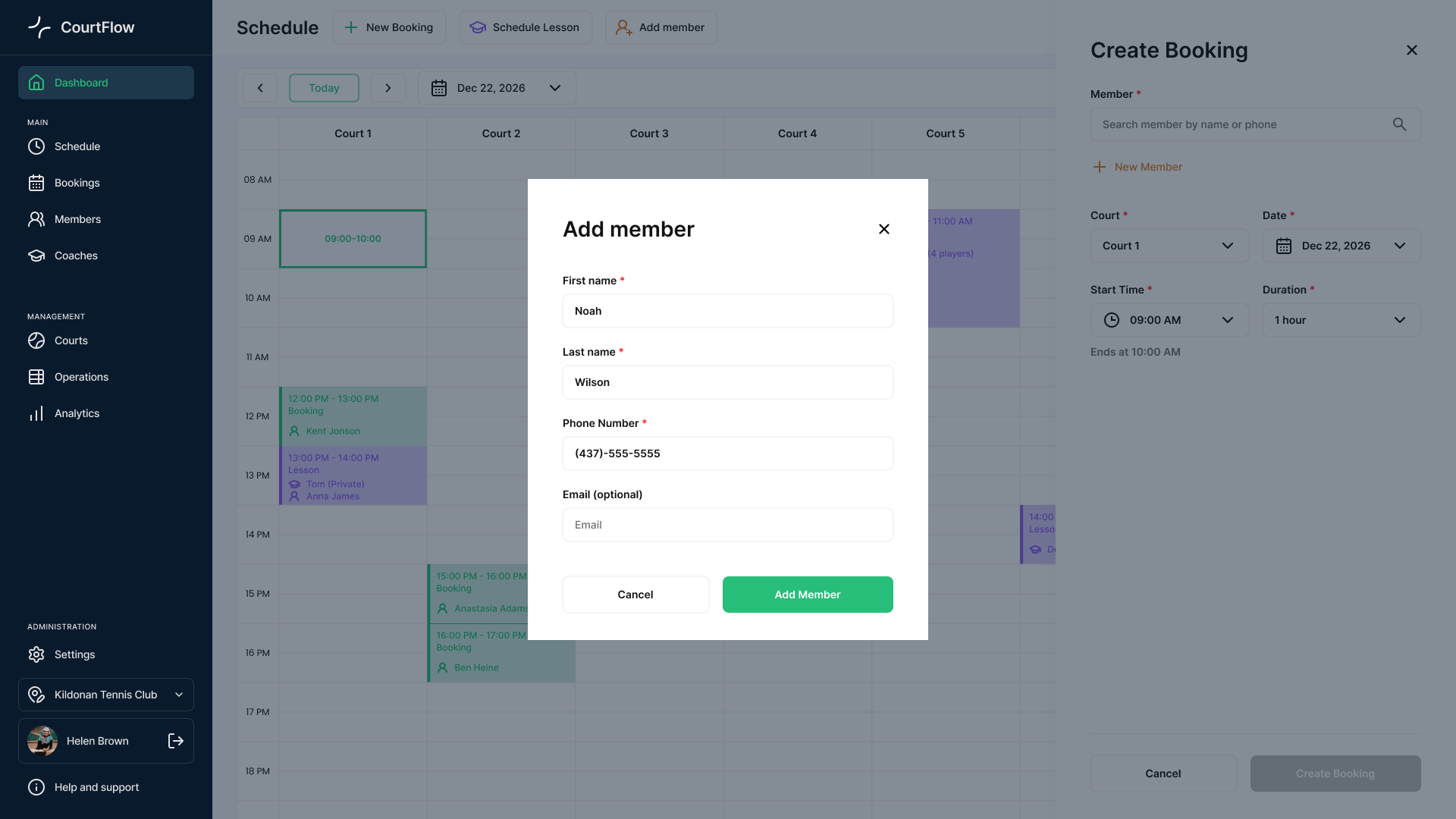Click person-plus icon on Add member button
1456x819 pixels.
click(623, 27)
